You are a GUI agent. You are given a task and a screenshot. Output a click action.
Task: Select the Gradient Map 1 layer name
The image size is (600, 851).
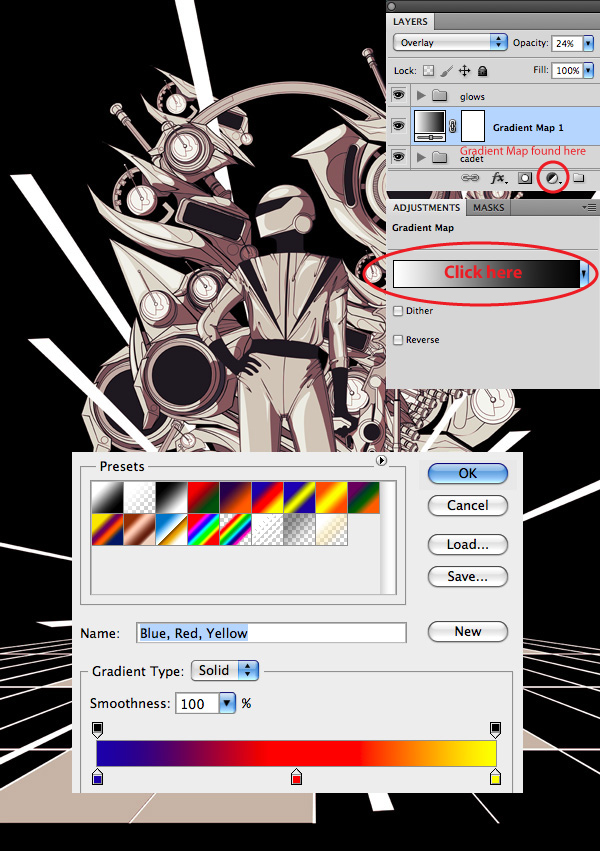(x=528, y=128)
